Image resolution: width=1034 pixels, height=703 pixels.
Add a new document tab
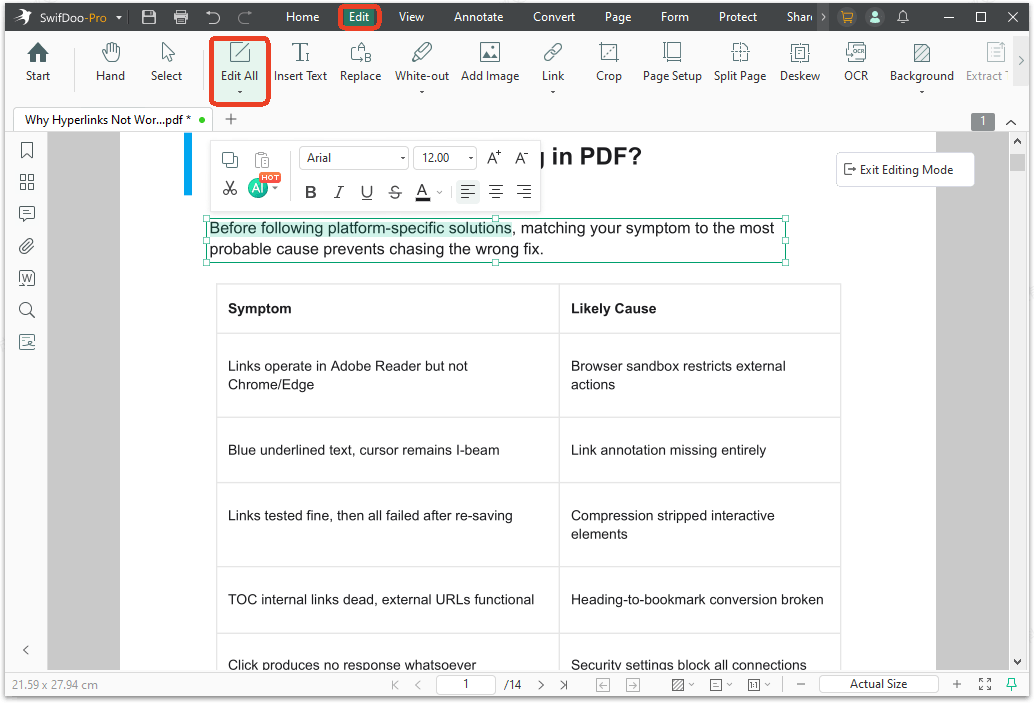(x=231, y=119)
